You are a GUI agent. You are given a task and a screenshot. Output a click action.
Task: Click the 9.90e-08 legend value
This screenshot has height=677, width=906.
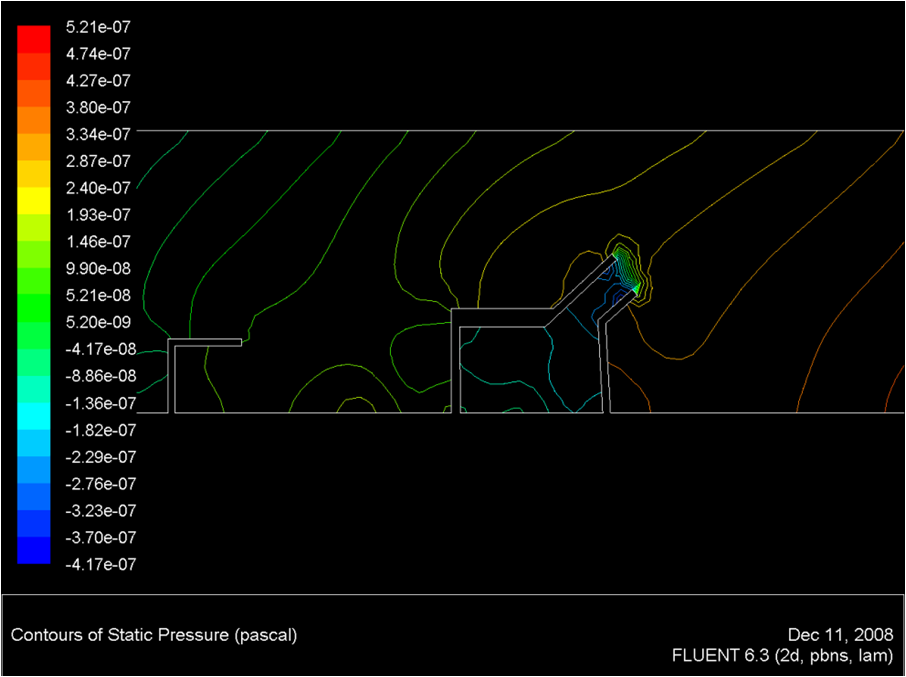coord(98,269)
